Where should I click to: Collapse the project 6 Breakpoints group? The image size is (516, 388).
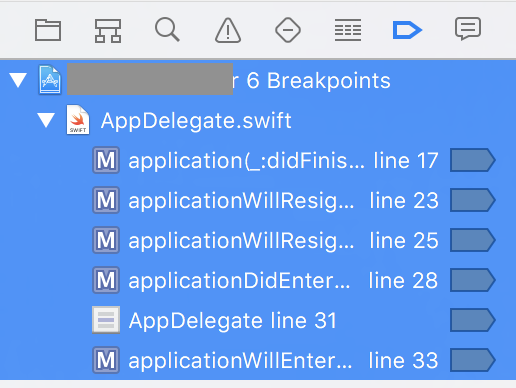(x=18, y=80)
